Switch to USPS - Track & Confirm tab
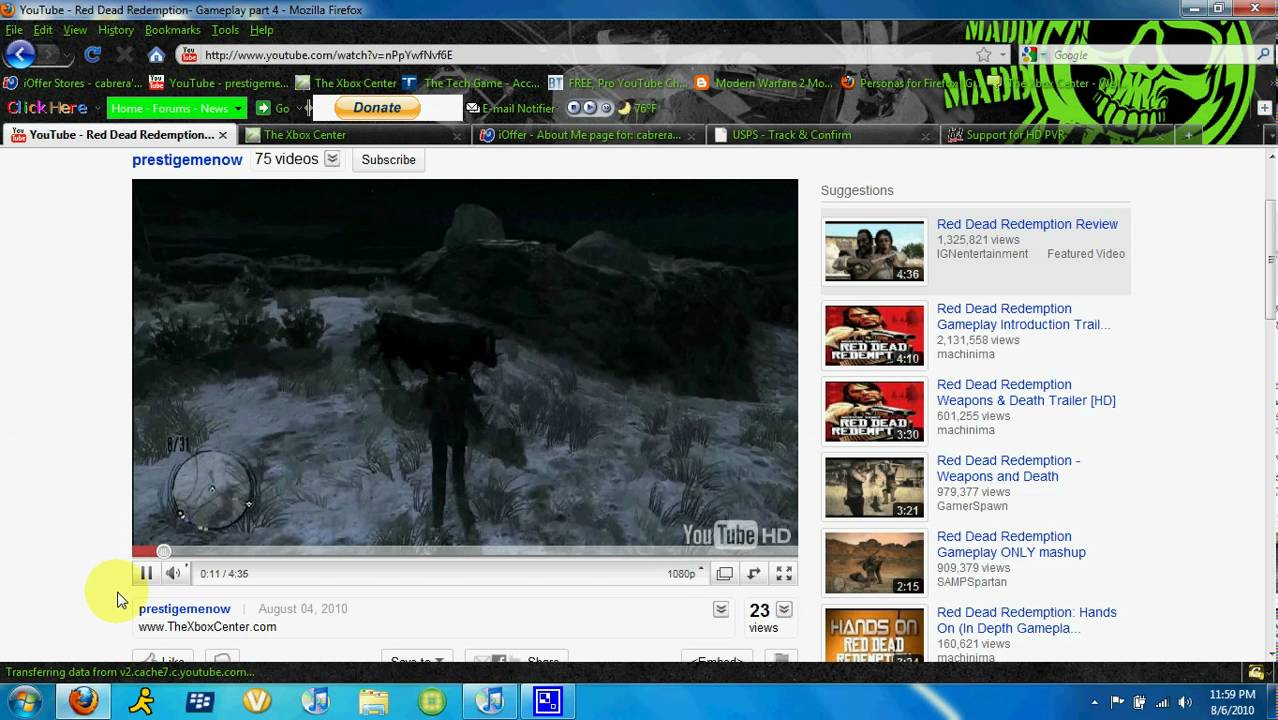1278x720 pixels. (822, 135)
